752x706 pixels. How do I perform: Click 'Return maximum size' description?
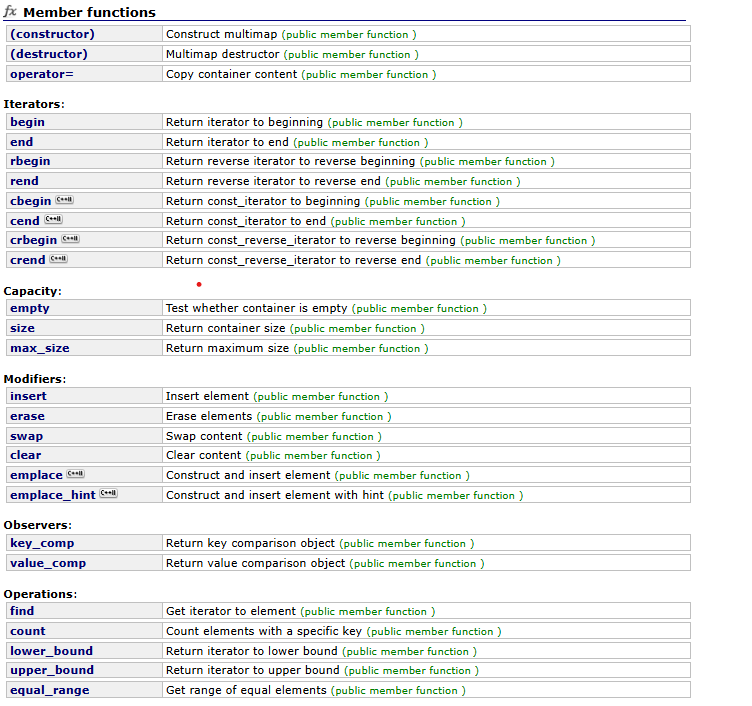(x=227, y=348)
